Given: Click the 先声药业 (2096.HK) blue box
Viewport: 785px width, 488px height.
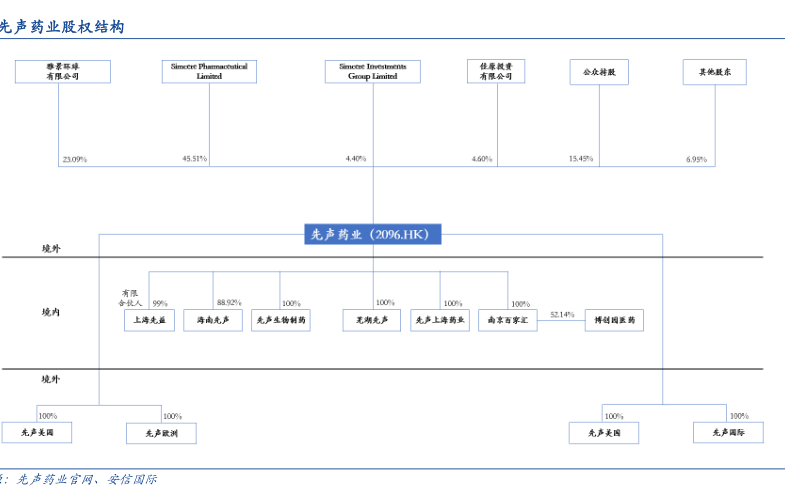Looking at the screenshot, I should click(371, 235).
